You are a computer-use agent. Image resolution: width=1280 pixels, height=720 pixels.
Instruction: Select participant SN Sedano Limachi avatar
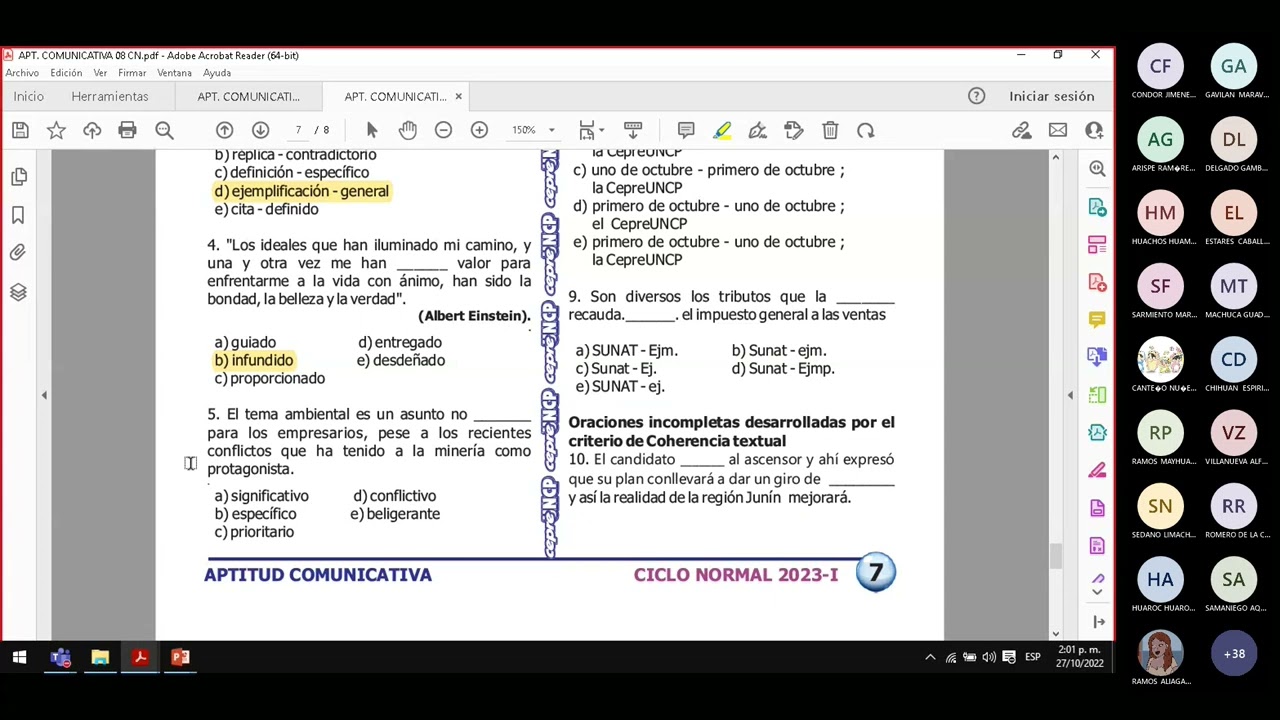pos(1160,506)
